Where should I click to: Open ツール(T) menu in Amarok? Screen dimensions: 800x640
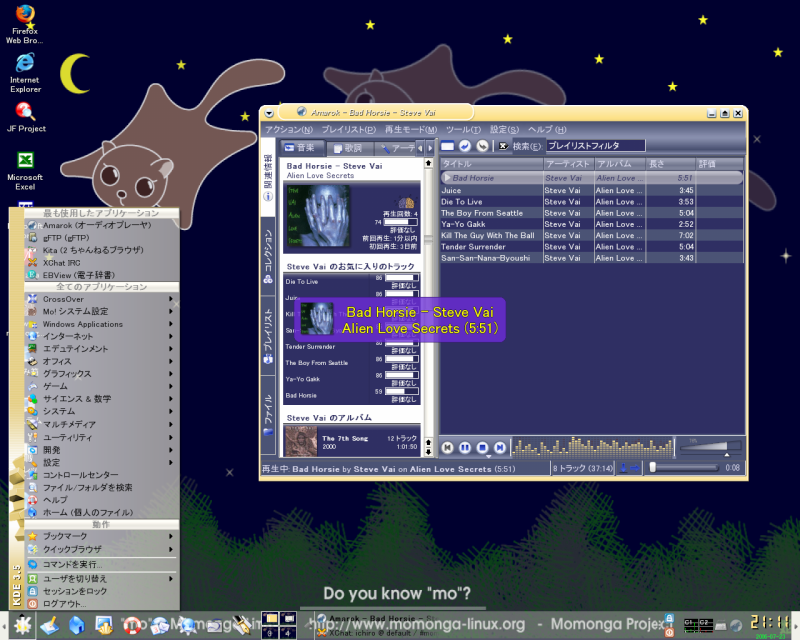pos(463,130)
